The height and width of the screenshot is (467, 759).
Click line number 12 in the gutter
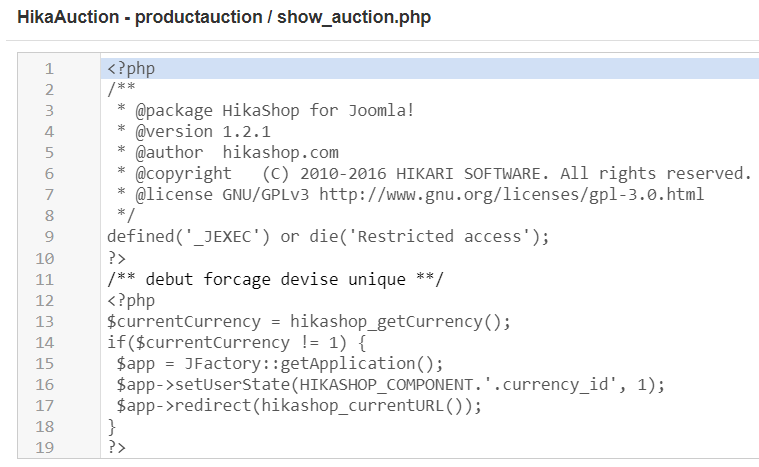[x=45, y=301]
